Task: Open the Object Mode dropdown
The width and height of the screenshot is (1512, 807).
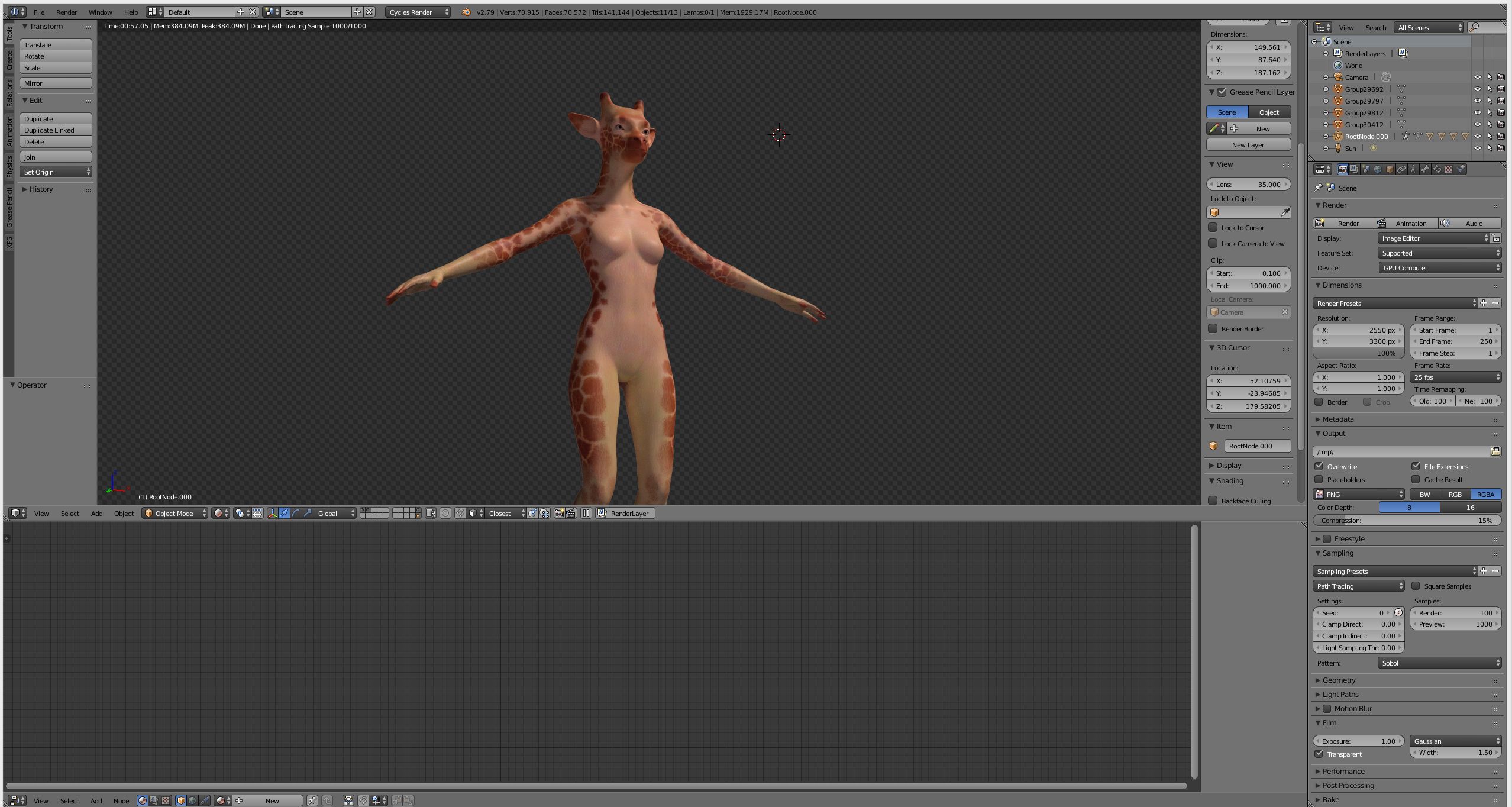Action: pyautogui.click(x=175, y=514)
